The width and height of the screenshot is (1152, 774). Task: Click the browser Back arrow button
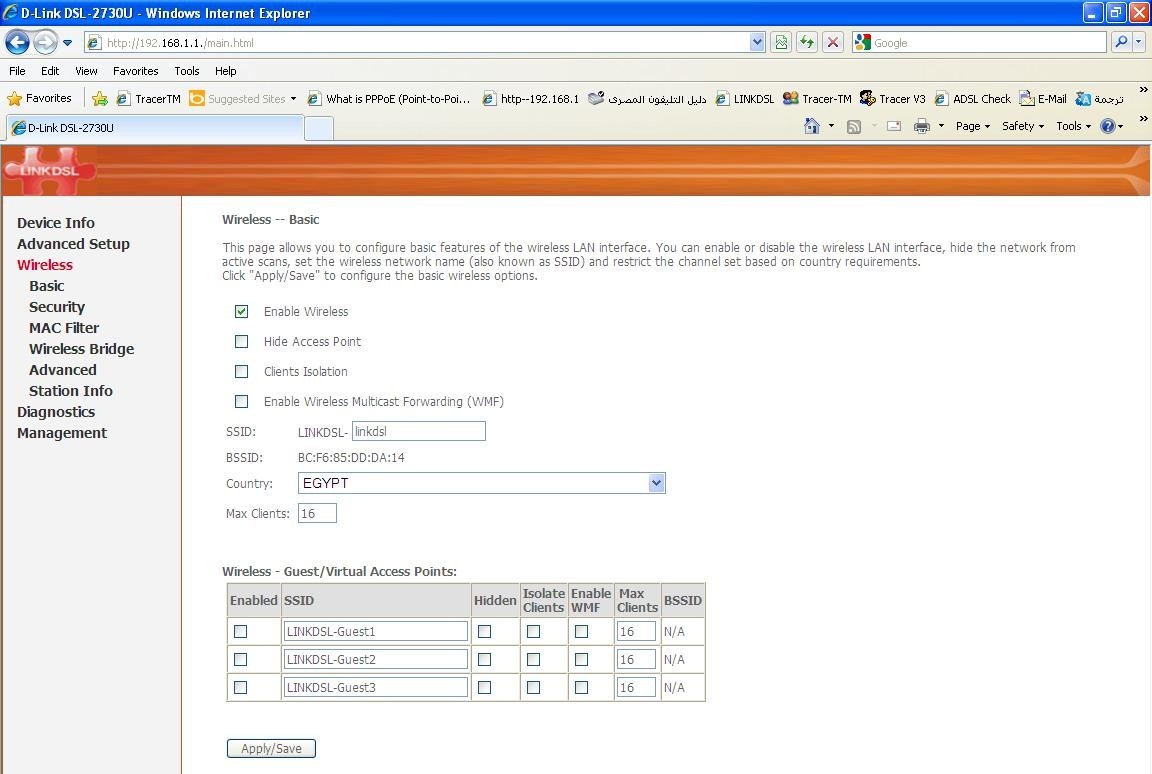(17, 43)
